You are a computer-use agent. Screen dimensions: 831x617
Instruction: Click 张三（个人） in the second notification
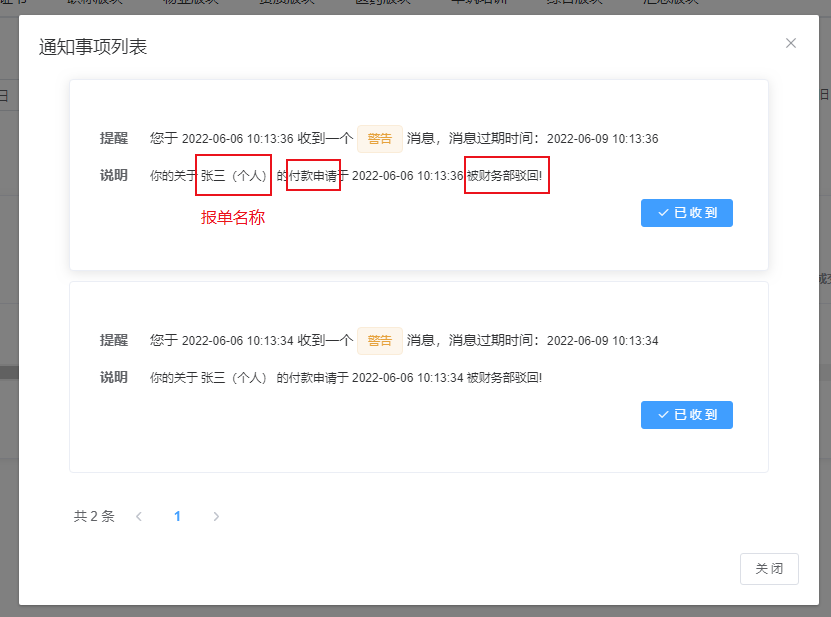coord(236,378)
